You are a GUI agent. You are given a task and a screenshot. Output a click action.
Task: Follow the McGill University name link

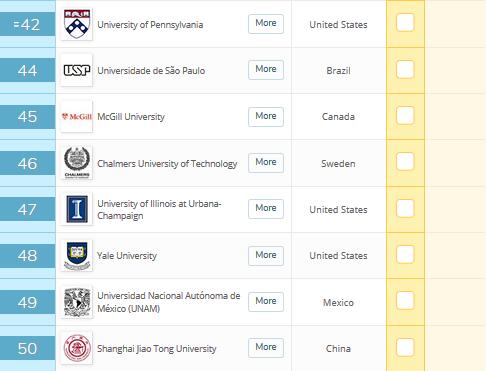131,117
